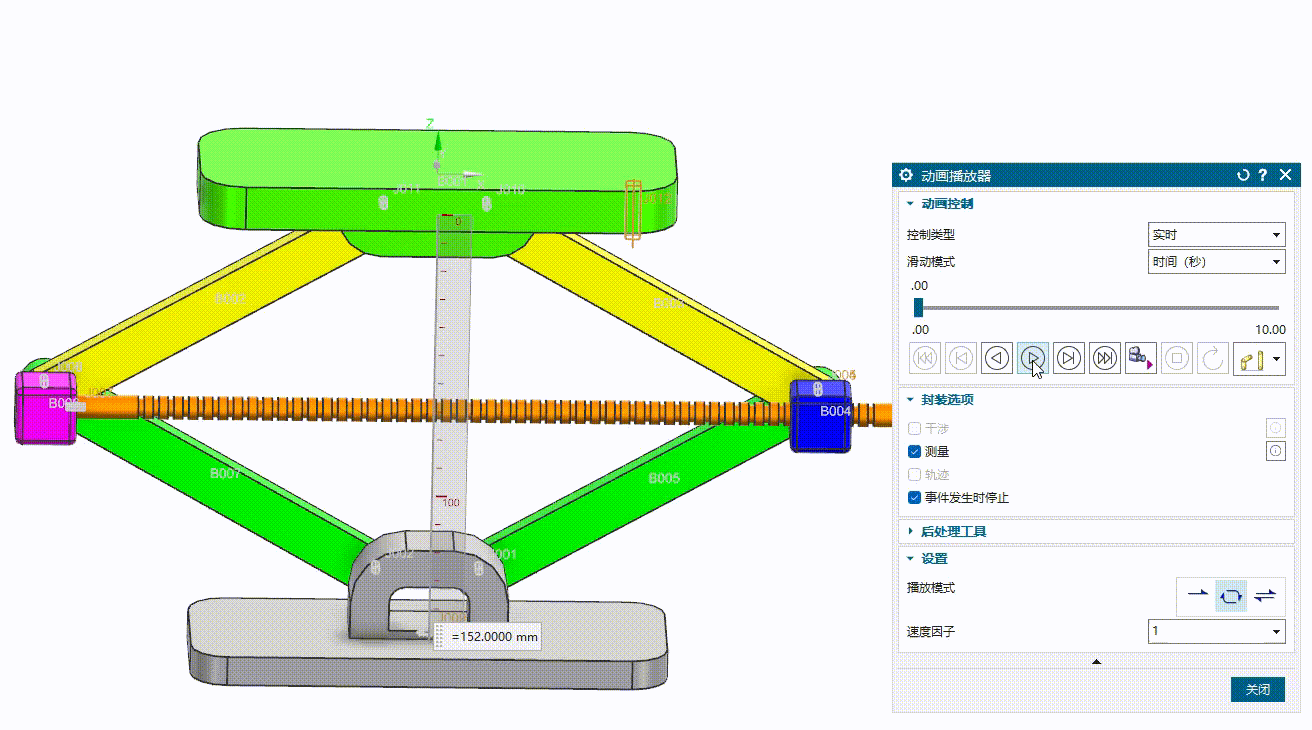Select the back-and-forth playback mode icon
The width and height of the screenshot is (1312, 730).
[1265, 595]
